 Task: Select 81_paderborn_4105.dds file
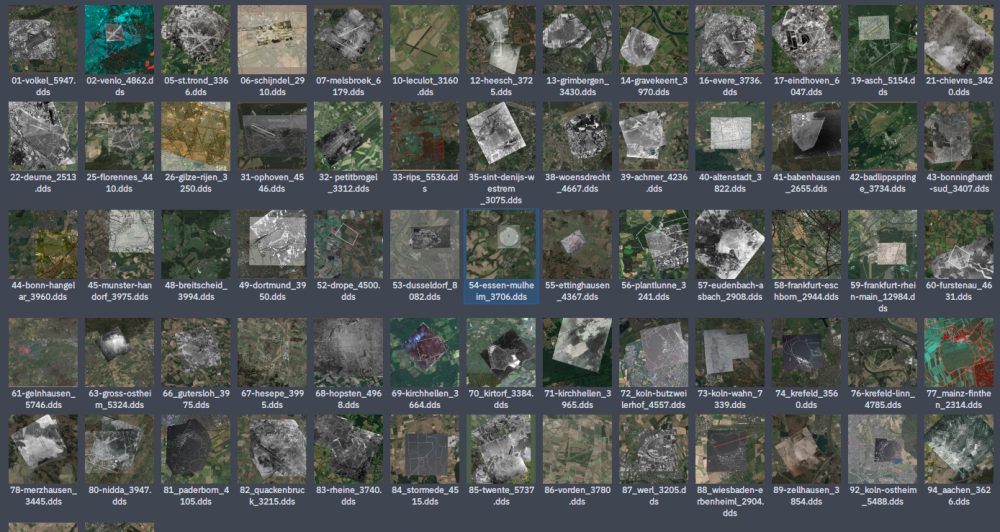pos(196,449)
